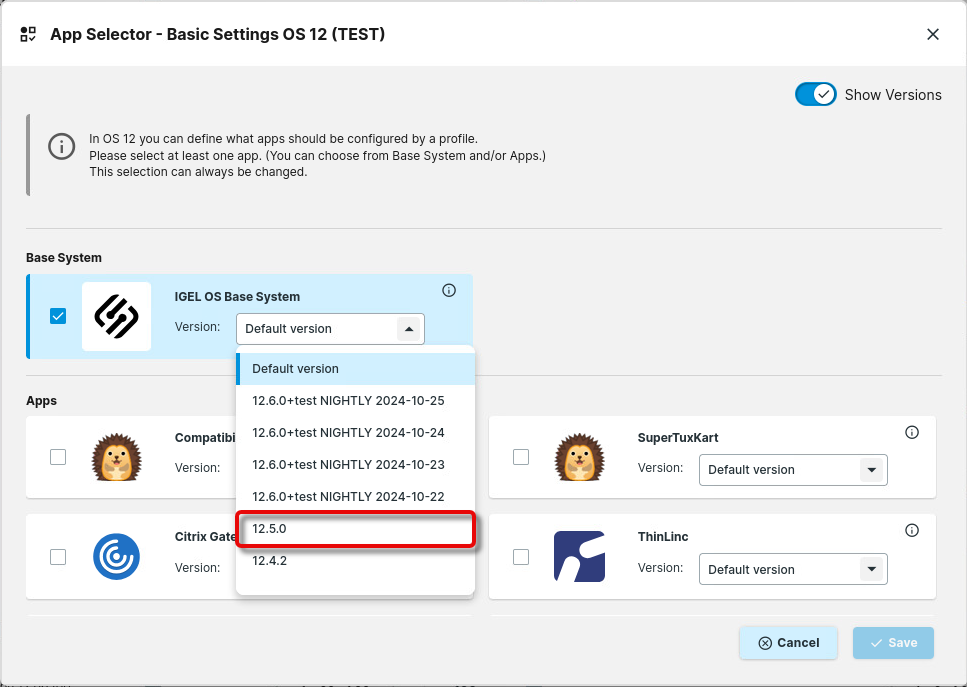
Task: Open info icon for SuperTuxKart
Action: pos(911,433)
